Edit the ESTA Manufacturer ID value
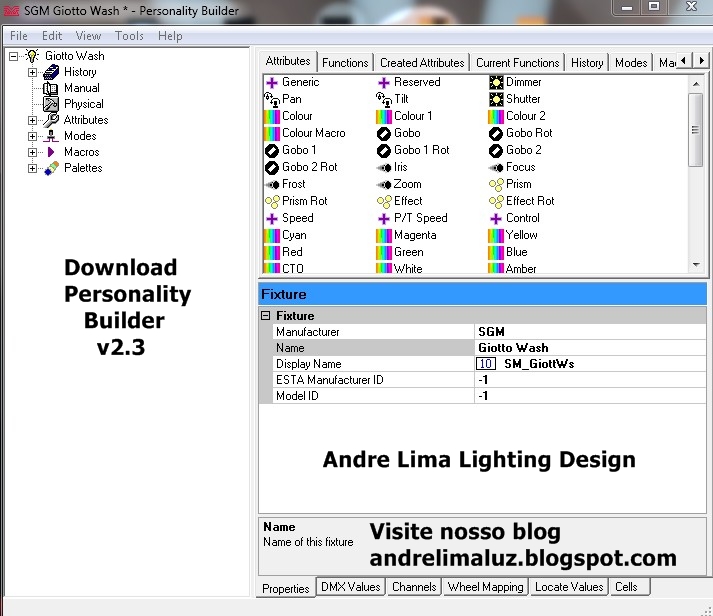The height and width of the screenshot is (616, 713). coord(590,380)
